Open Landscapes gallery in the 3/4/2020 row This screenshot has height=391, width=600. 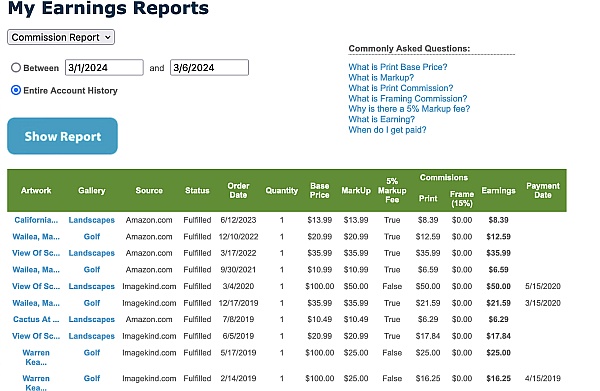pos(91,286)
